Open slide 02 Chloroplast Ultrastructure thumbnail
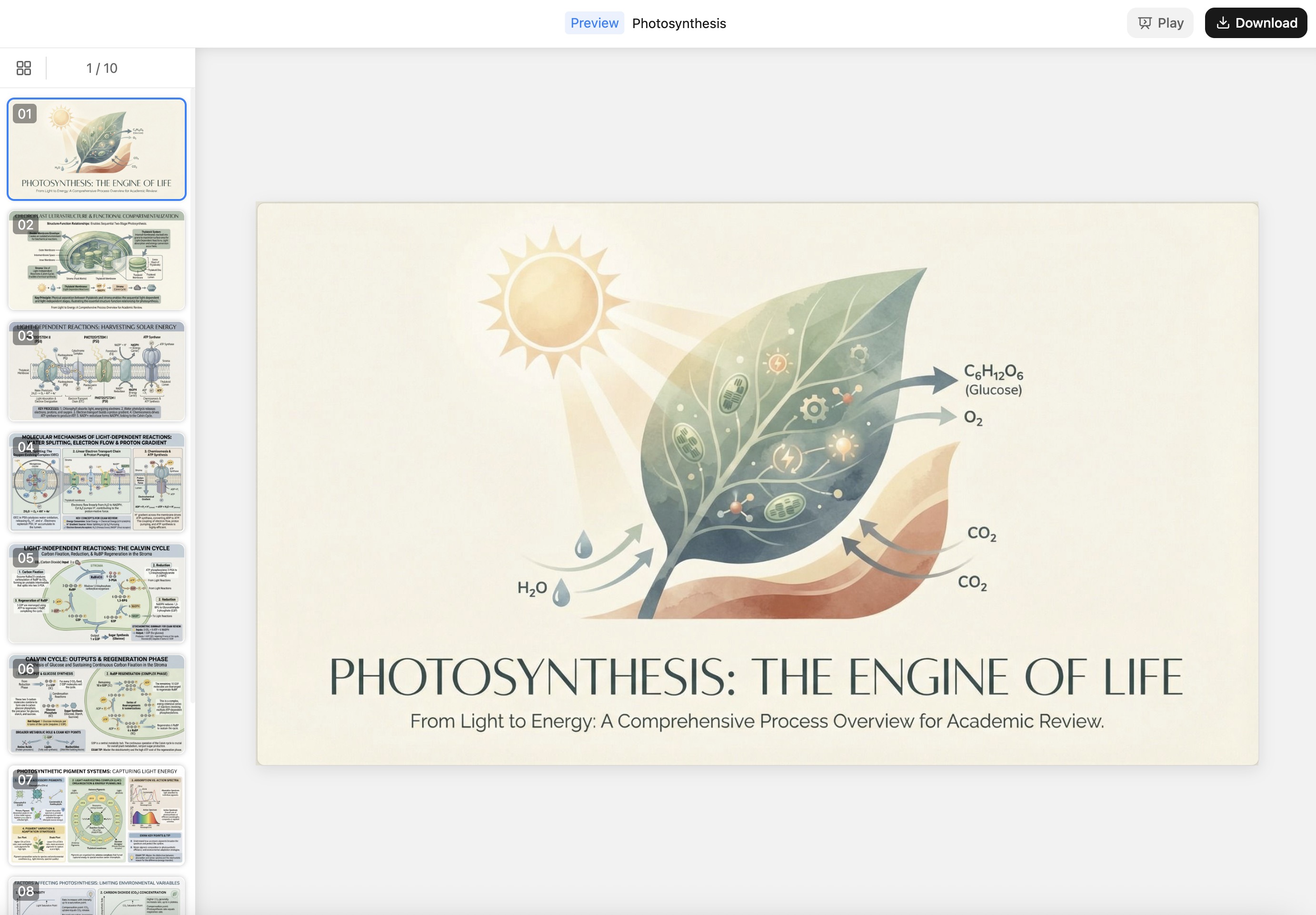 click(96, 261)
